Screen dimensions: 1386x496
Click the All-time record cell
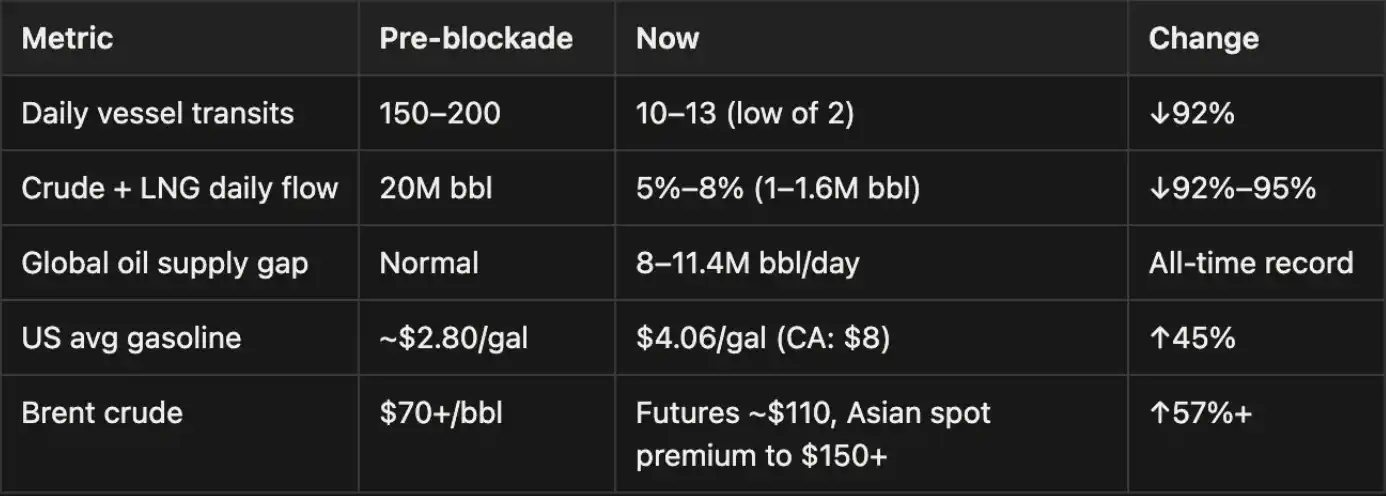tap(1250, 263)
